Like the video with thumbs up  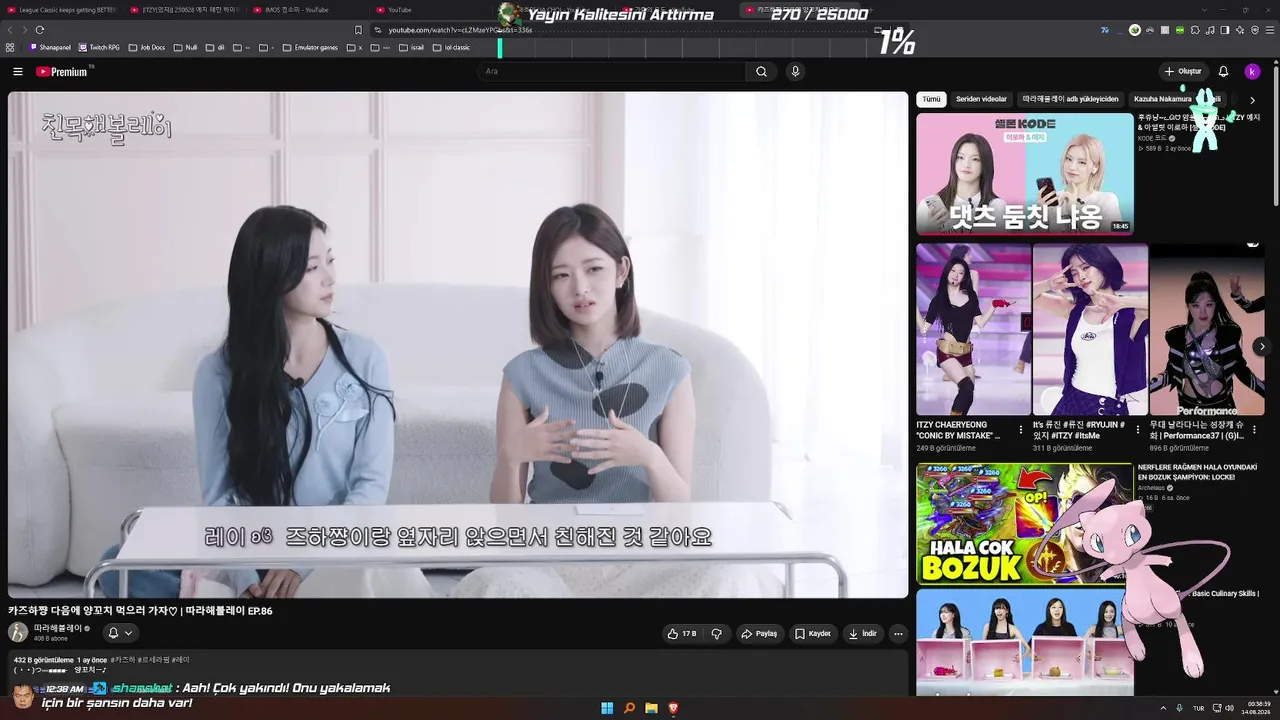pos(682,633)
